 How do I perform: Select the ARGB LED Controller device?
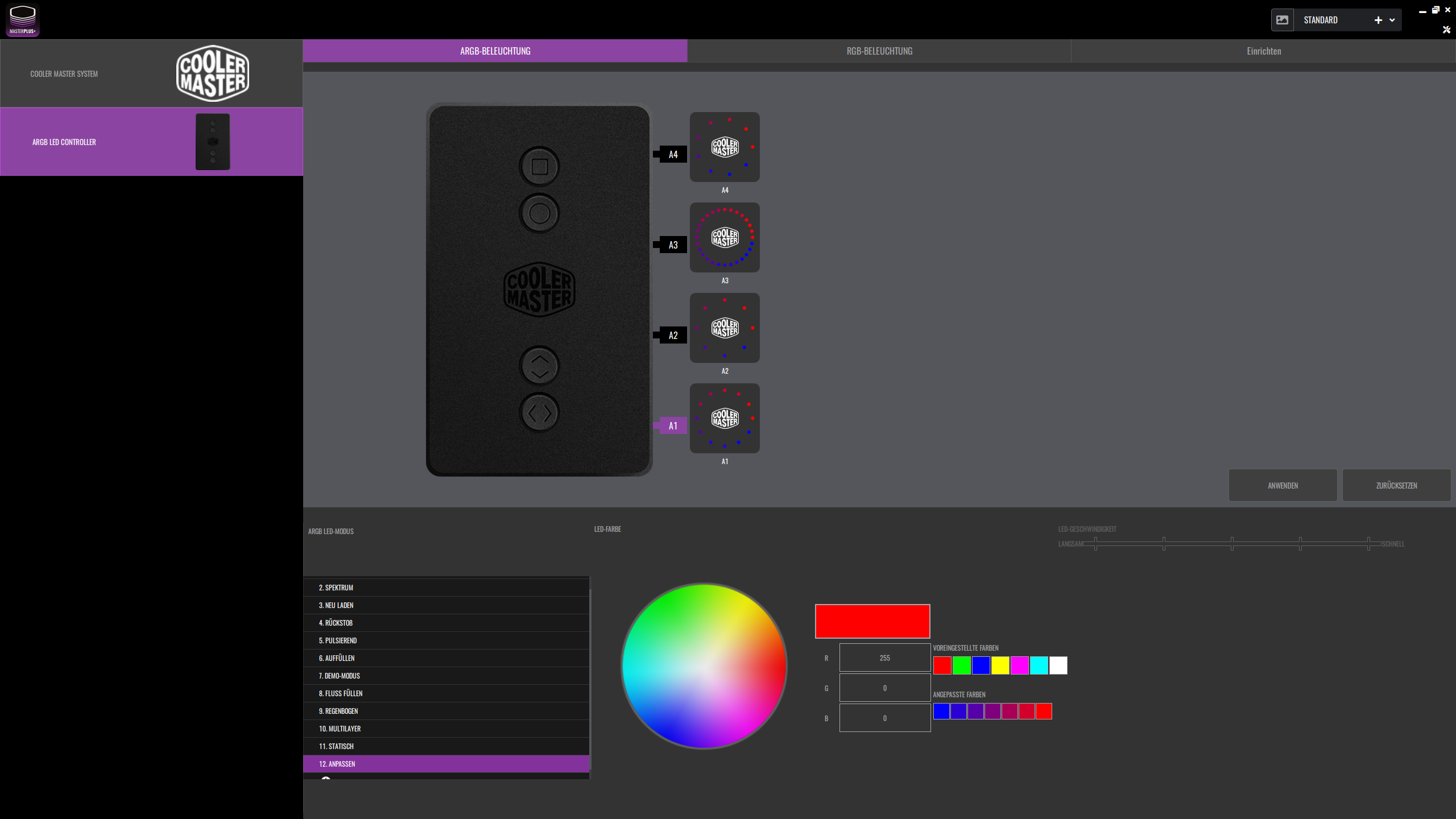click(151, 142)
